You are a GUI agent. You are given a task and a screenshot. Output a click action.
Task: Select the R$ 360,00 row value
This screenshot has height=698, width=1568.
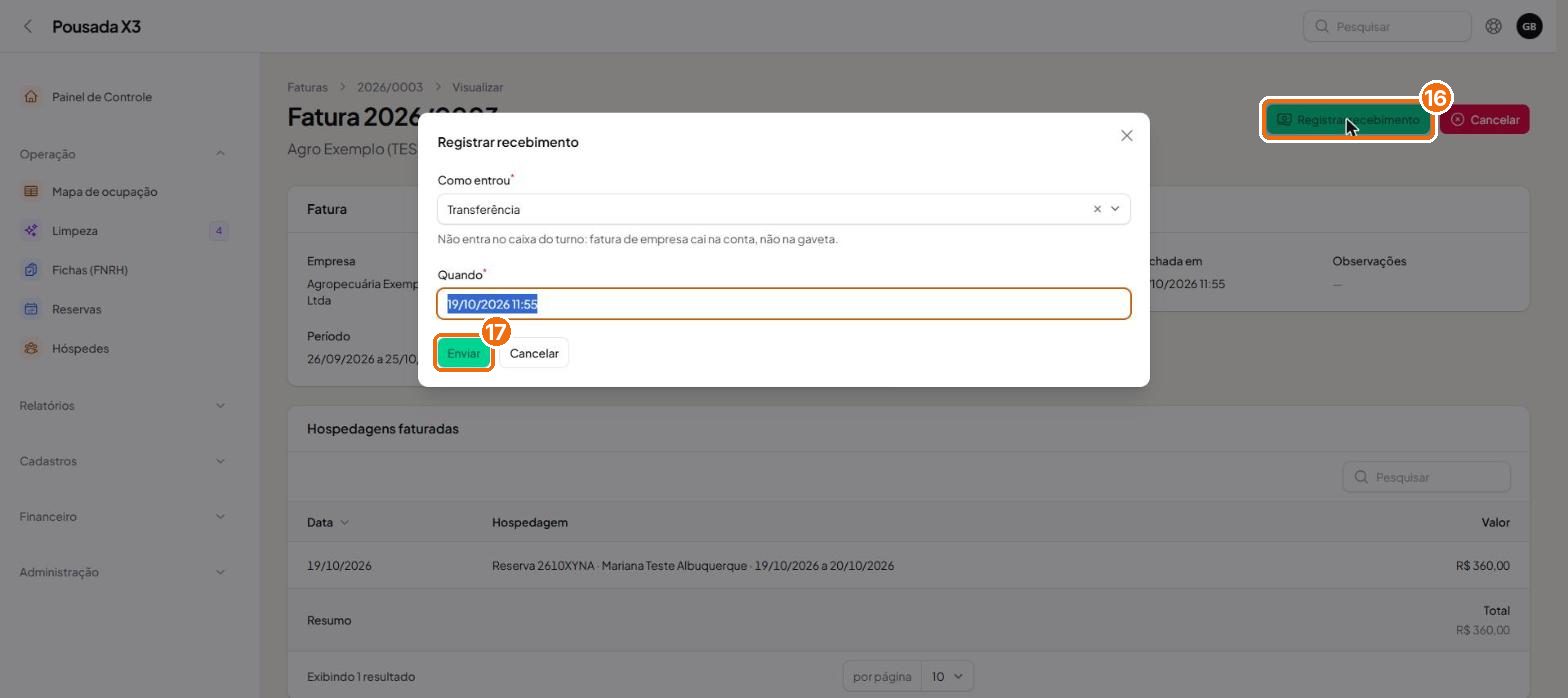click(1483, 566)
